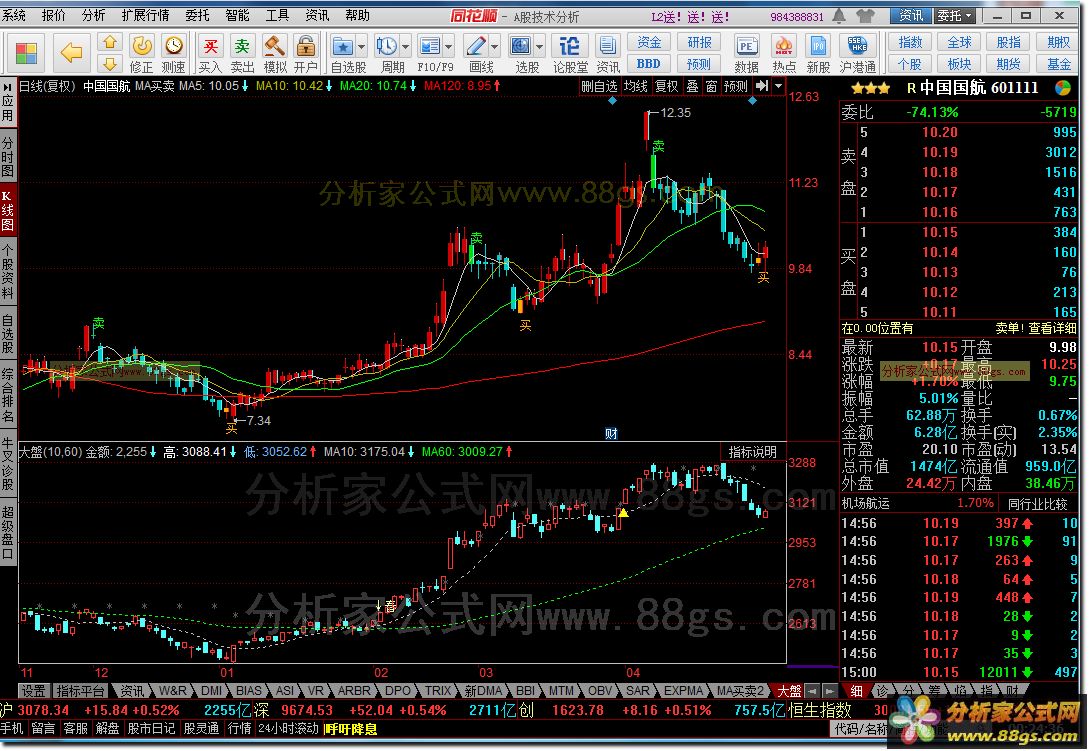The width and height of the screenshot is (1089, 751).
Task: Open the 测速 speed test clock icon
Action: click(174, 53)
